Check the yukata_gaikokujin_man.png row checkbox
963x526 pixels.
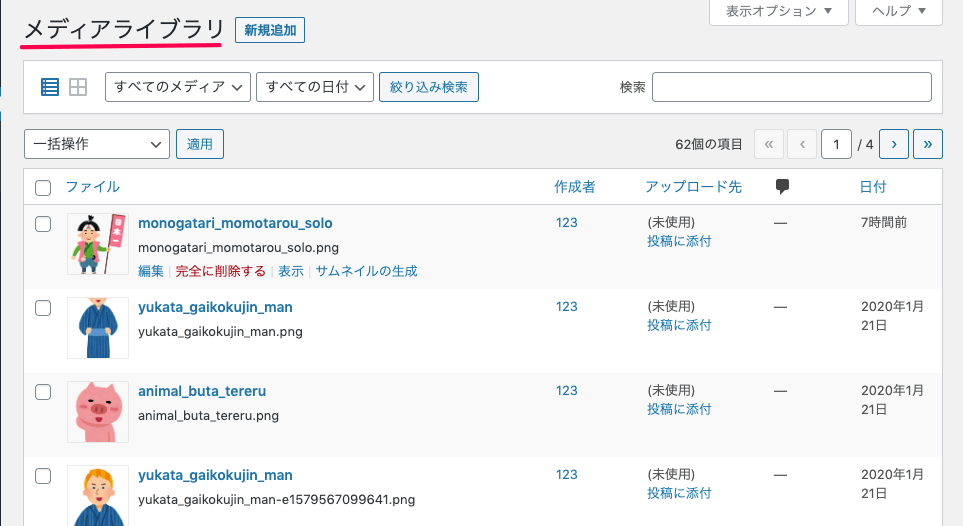(x=43, y=308)
